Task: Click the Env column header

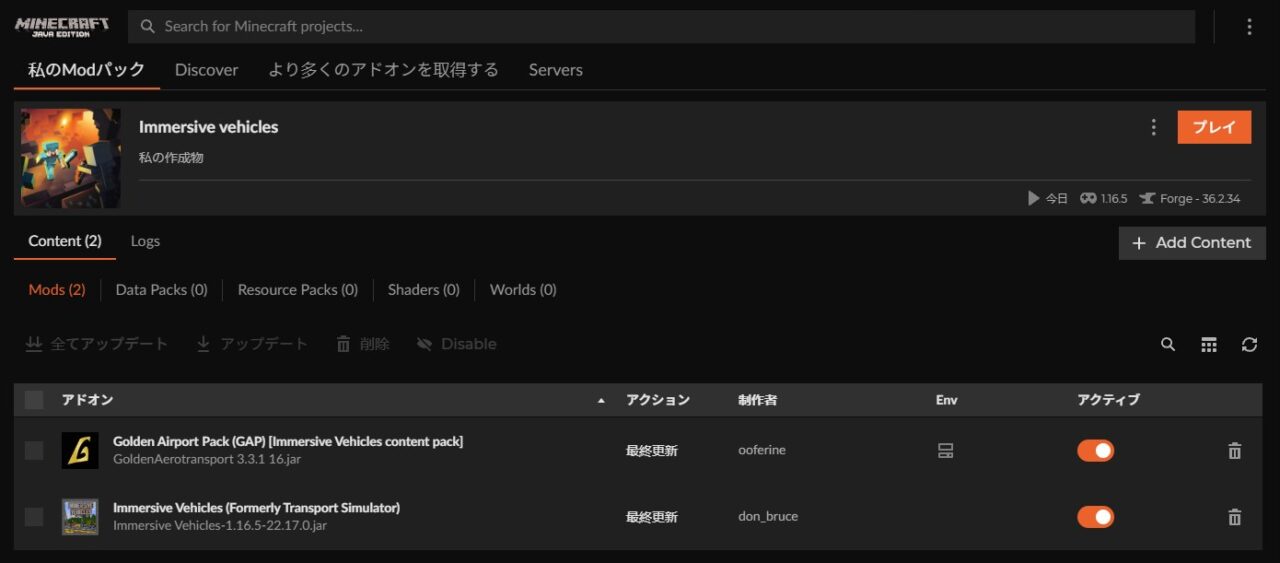Action: tap(946, 400)
